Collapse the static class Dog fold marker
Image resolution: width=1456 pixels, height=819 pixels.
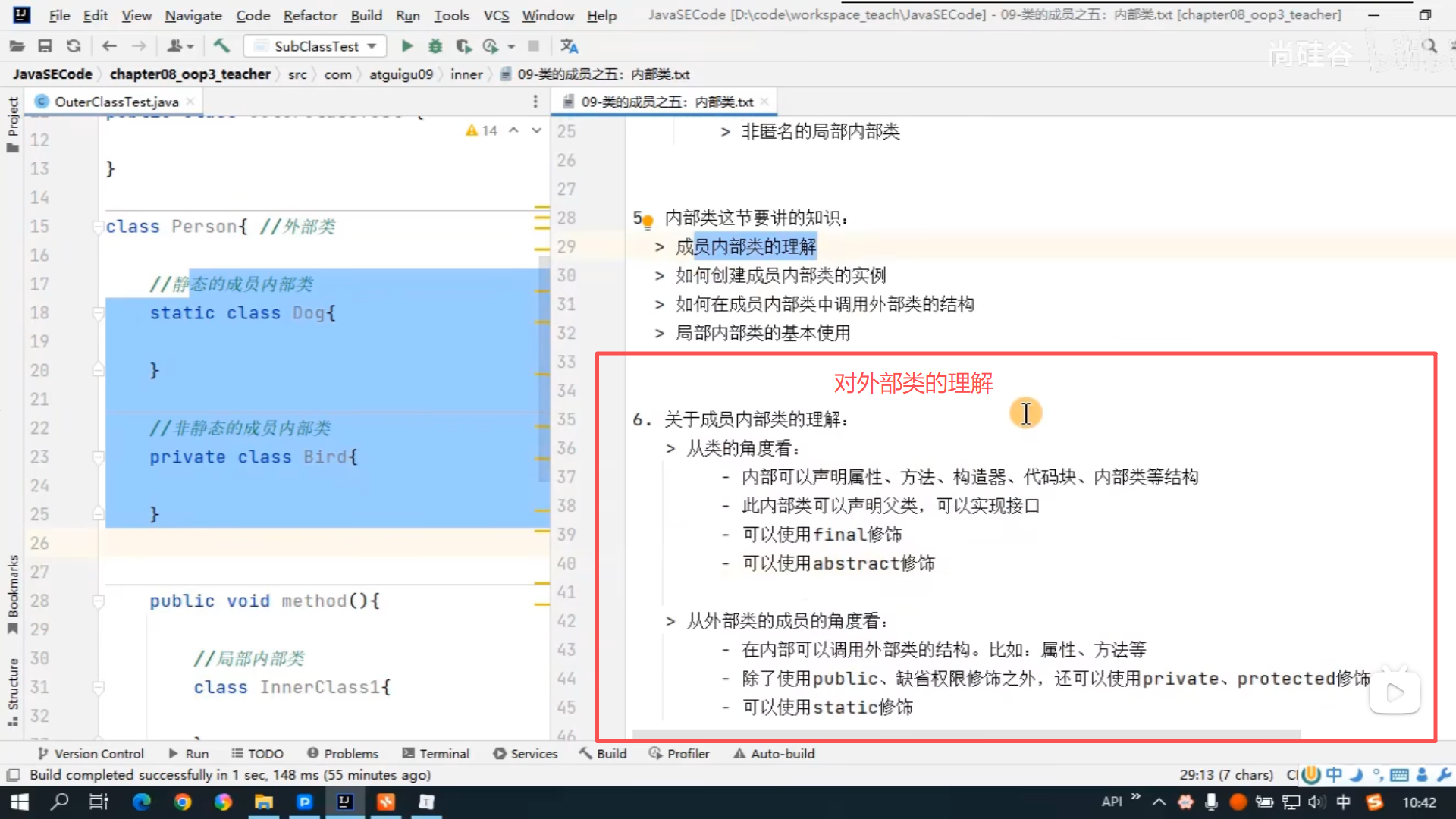click(x=98, y=313)
